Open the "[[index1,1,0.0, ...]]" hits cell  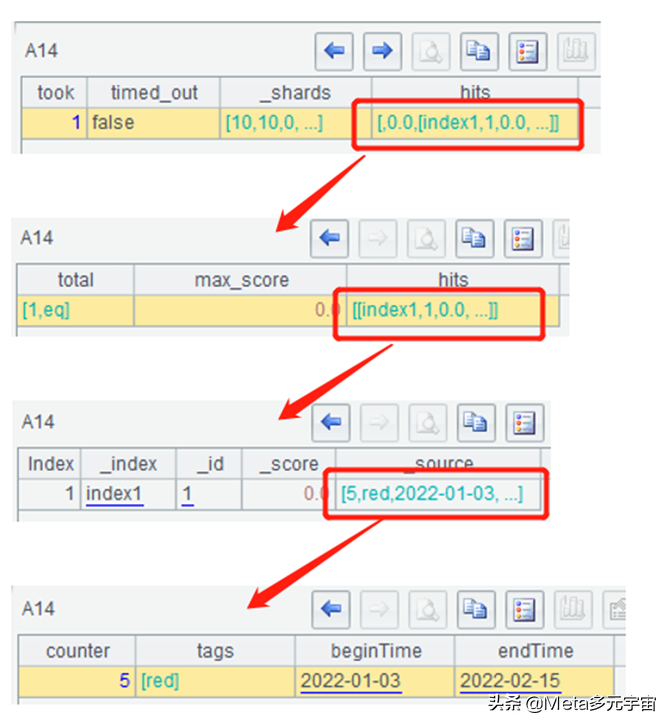pos(453,310)
